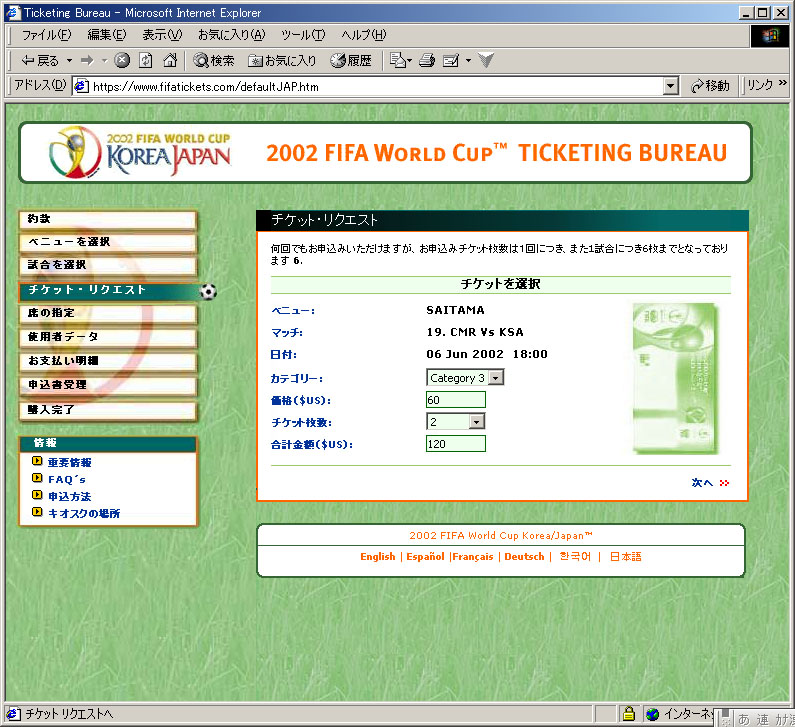795x727 pixels.
Task: Expand the リンク links bar chevron
Action: point(783,82)
